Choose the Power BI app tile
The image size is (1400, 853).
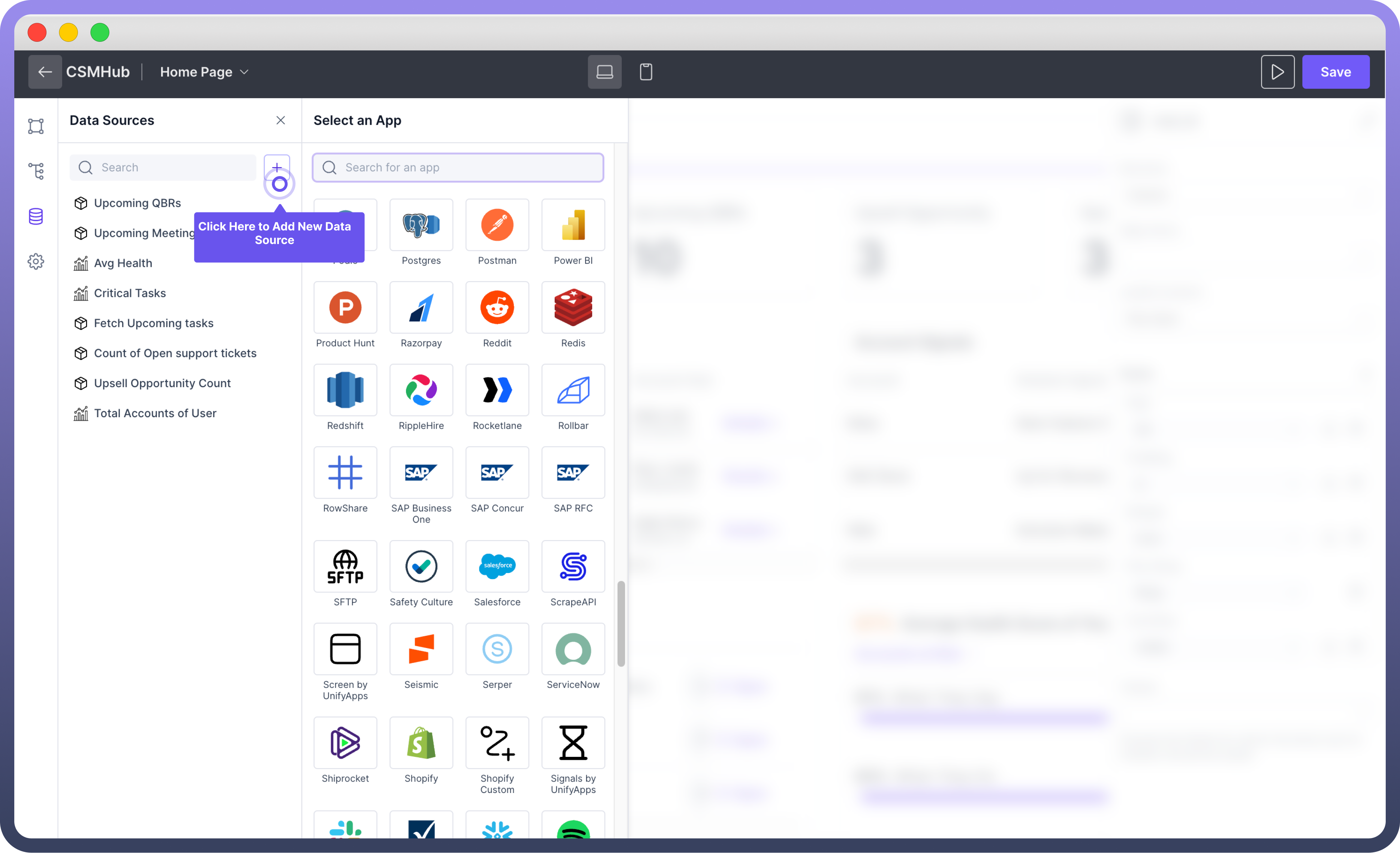(573, 225)
